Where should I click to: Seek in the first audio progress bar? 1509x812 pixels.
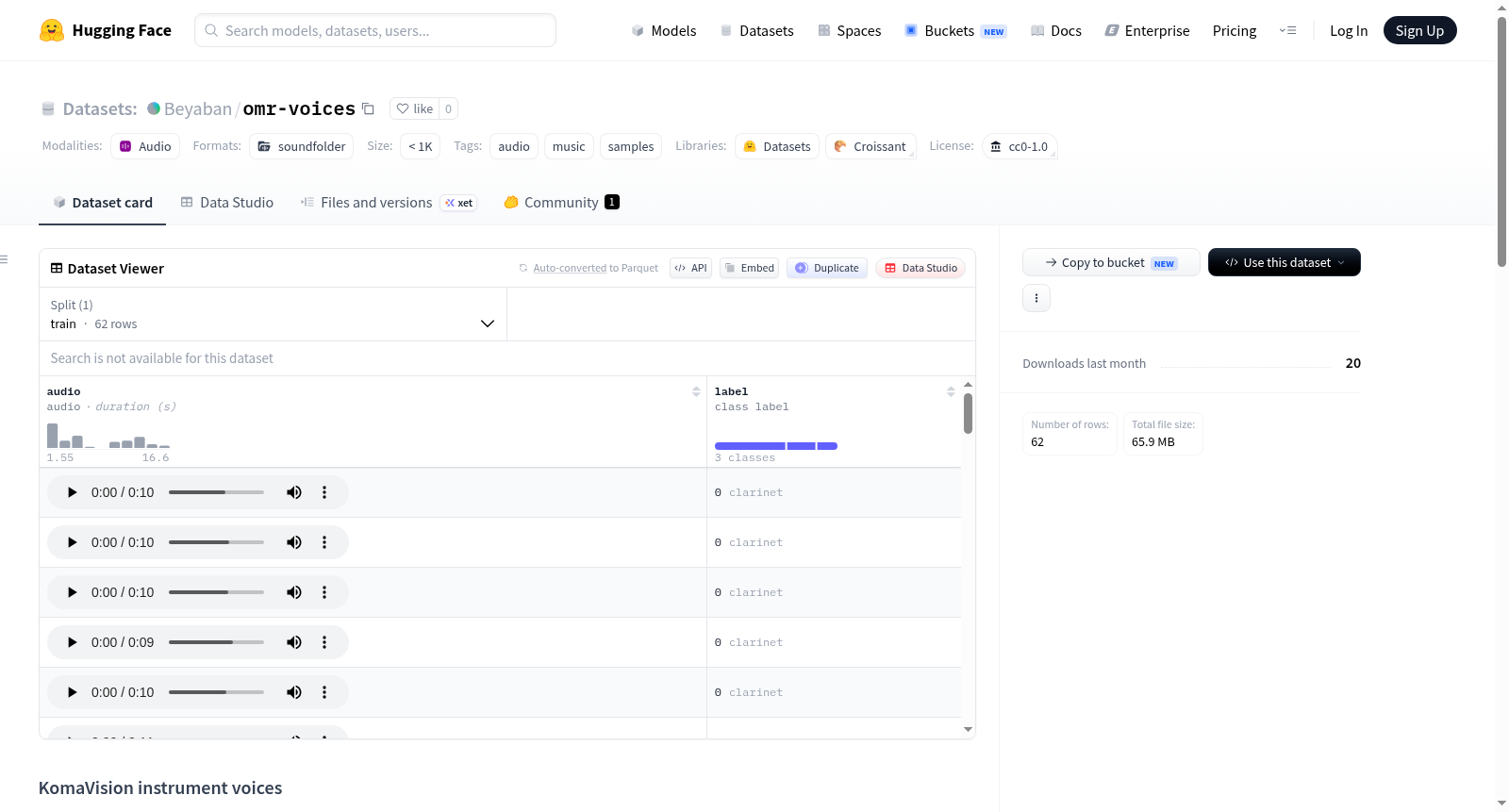pyautogui.click(x=216, y=492)
